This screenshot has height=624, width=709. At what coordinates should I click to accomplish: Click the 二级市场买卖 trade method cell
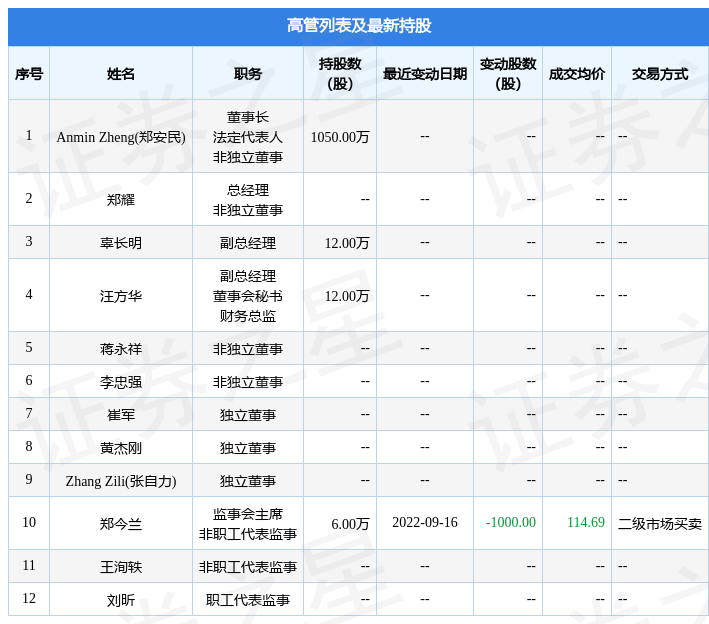(x=660, y=524)
